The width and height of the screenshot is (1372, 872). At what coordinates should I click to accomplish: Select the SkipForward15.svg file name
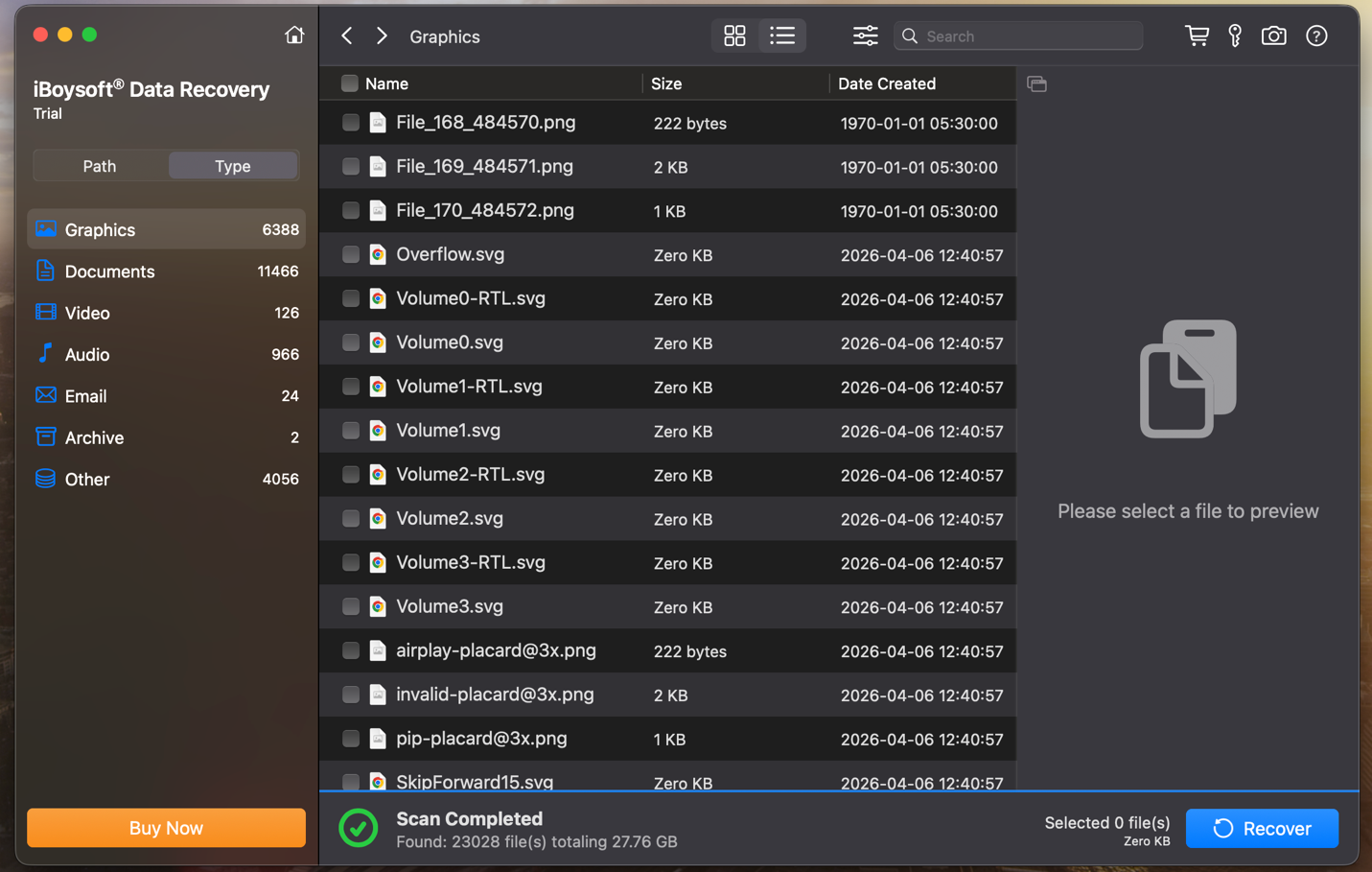[x=475, y=782]
